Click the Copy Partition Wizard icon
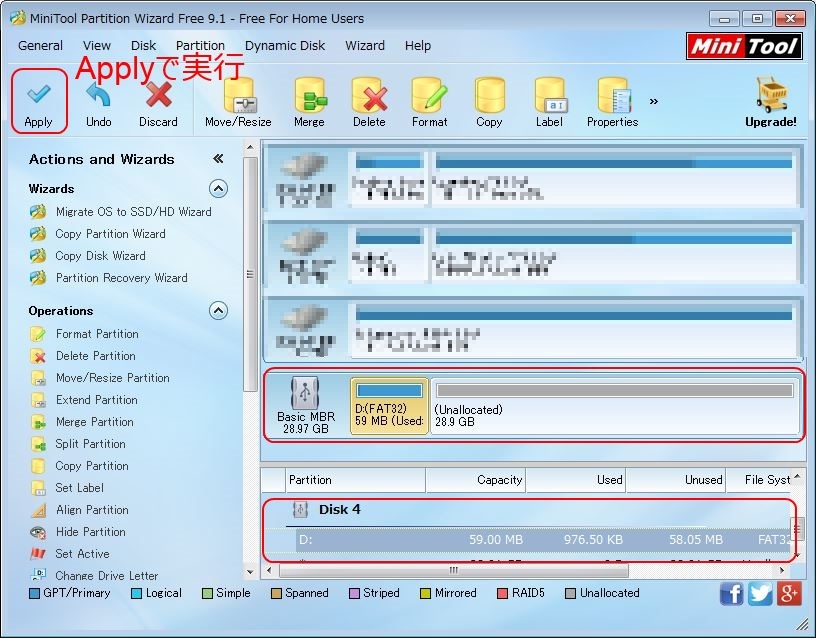816x638 pixels. [x=38, y=234]
